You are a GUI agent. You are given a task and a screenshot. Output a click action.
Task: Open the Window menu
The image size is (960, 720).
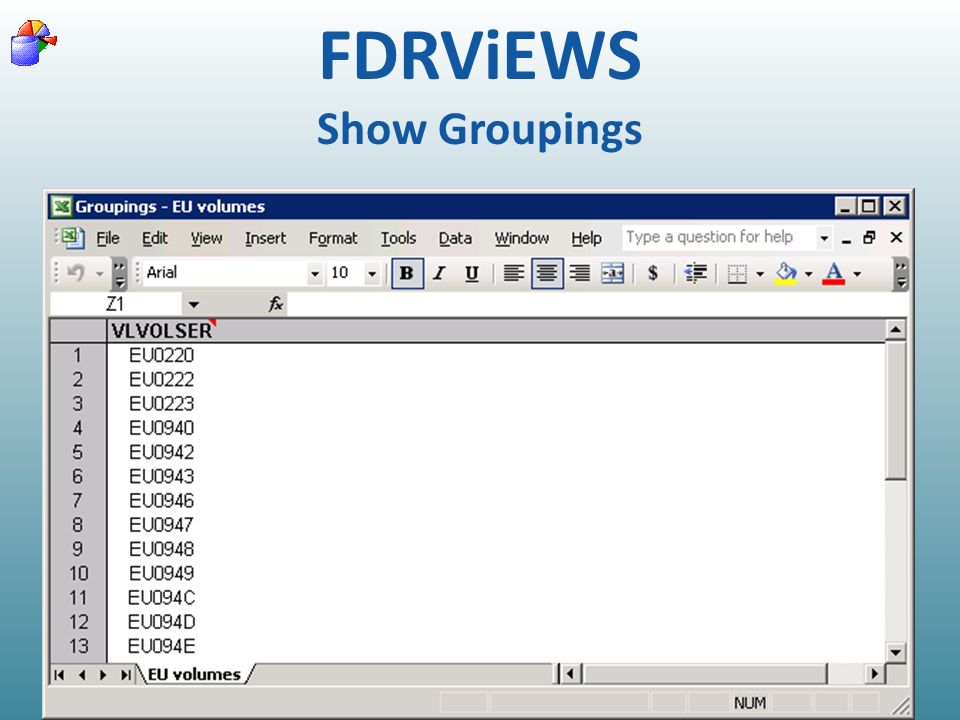[522, 238]
